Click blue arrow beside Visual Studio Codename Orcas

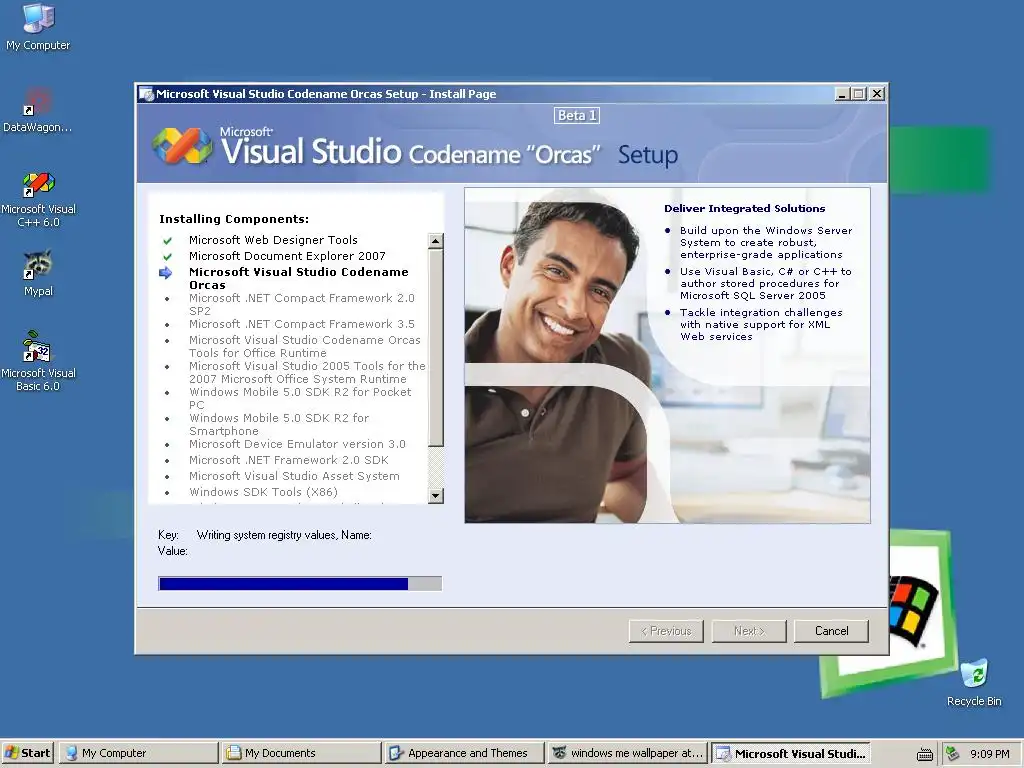pos(166,273)
